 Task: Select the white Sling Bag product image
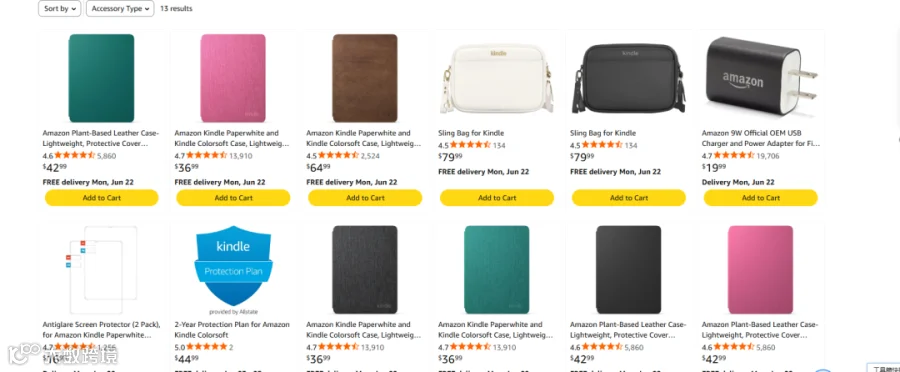pyautogui.click(x=497, y=78)
